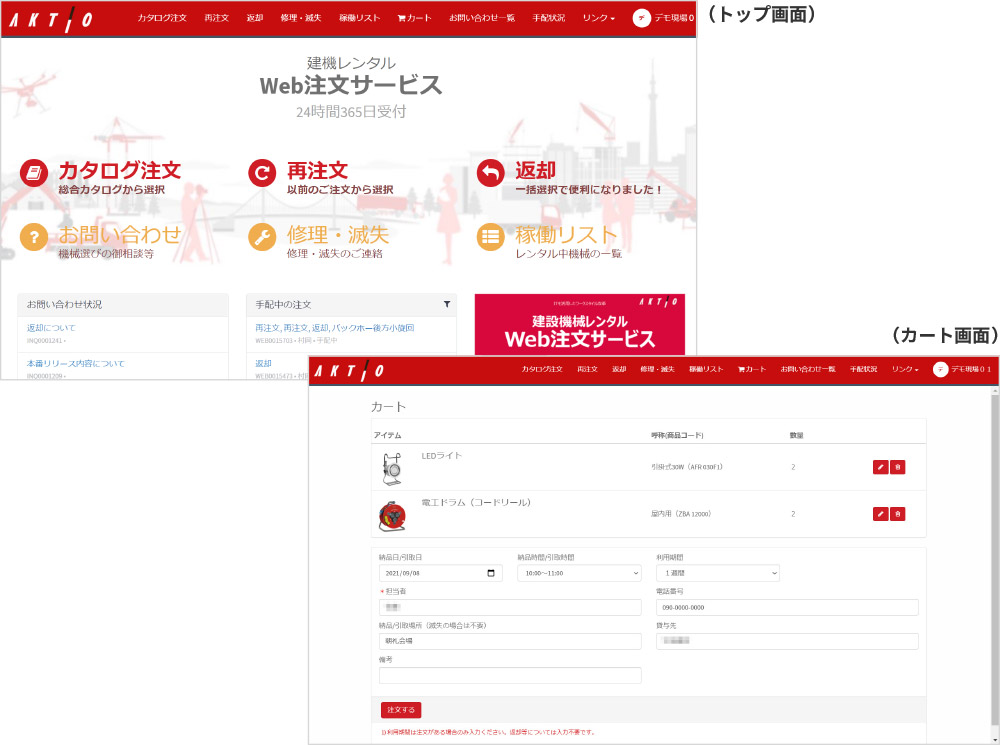
Task: Click the AKTIO logo in top screen
Action: point(51,19)
